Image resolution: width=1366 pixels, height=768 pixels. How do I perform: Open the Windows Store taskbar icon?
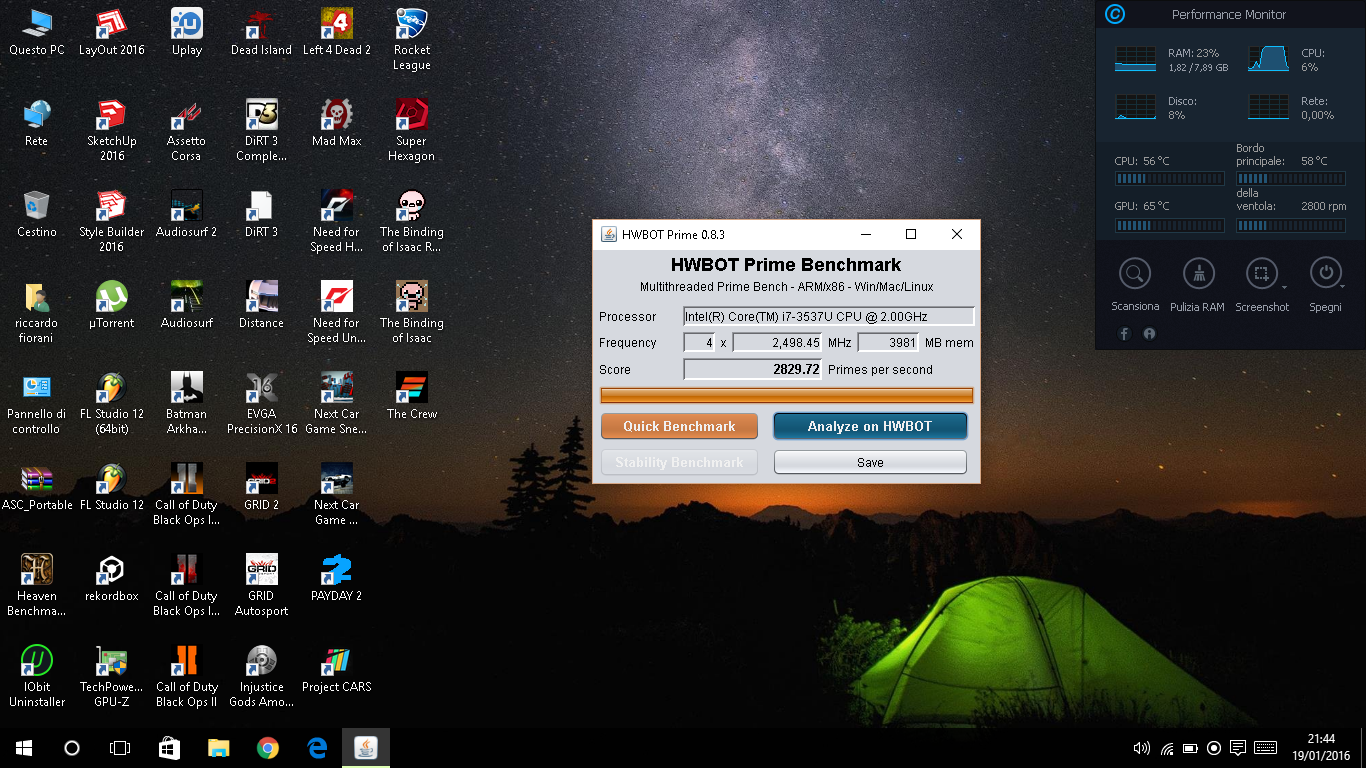(x=169, y=748)
